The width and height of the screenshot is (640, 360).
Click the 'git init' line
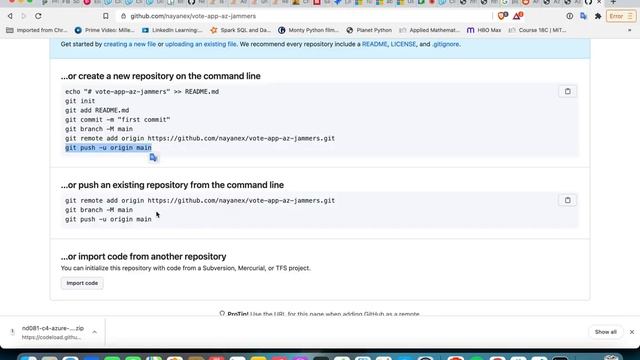coord(80,101)
